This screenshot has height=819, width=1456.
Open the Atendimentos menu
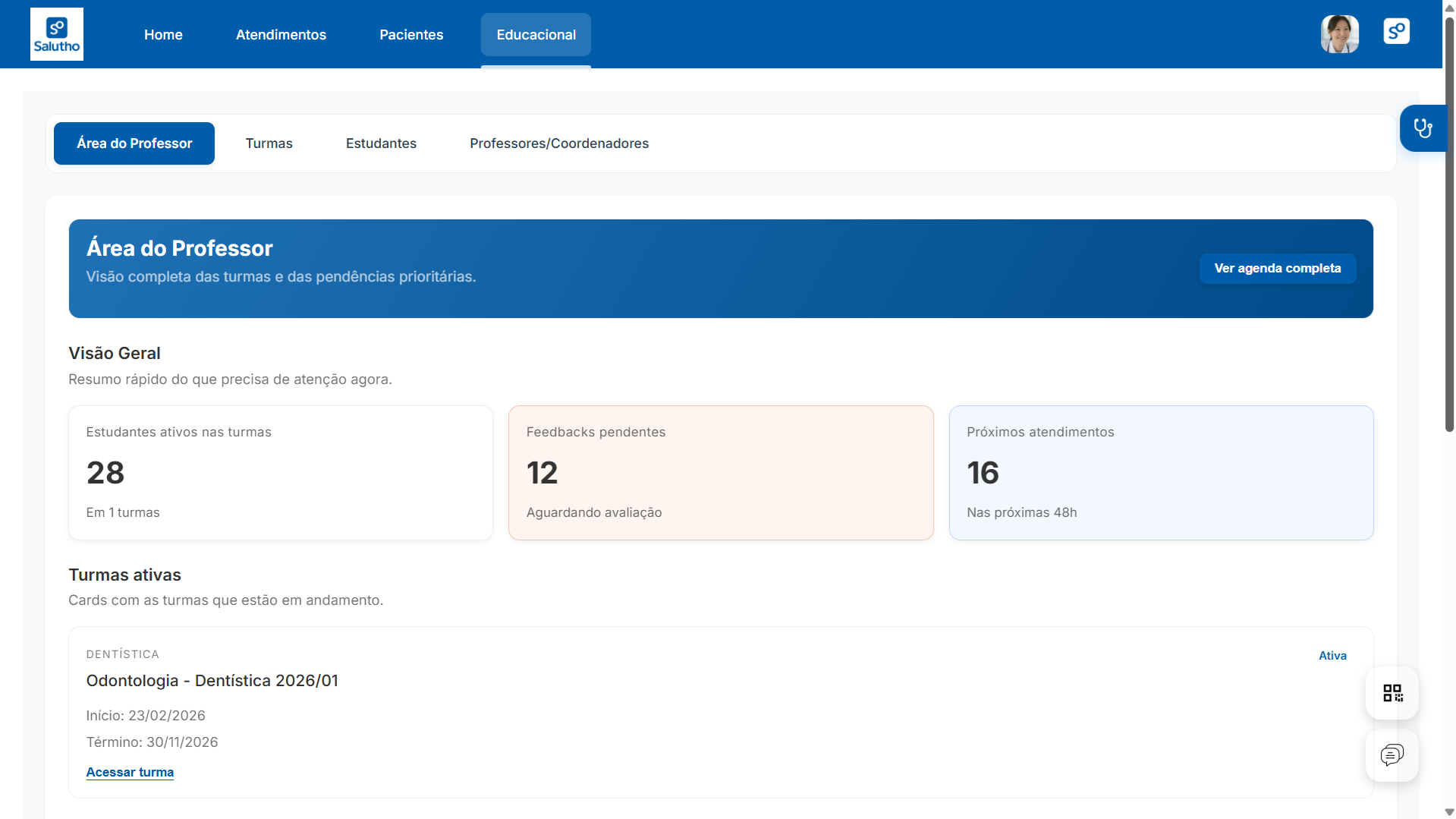281,34
